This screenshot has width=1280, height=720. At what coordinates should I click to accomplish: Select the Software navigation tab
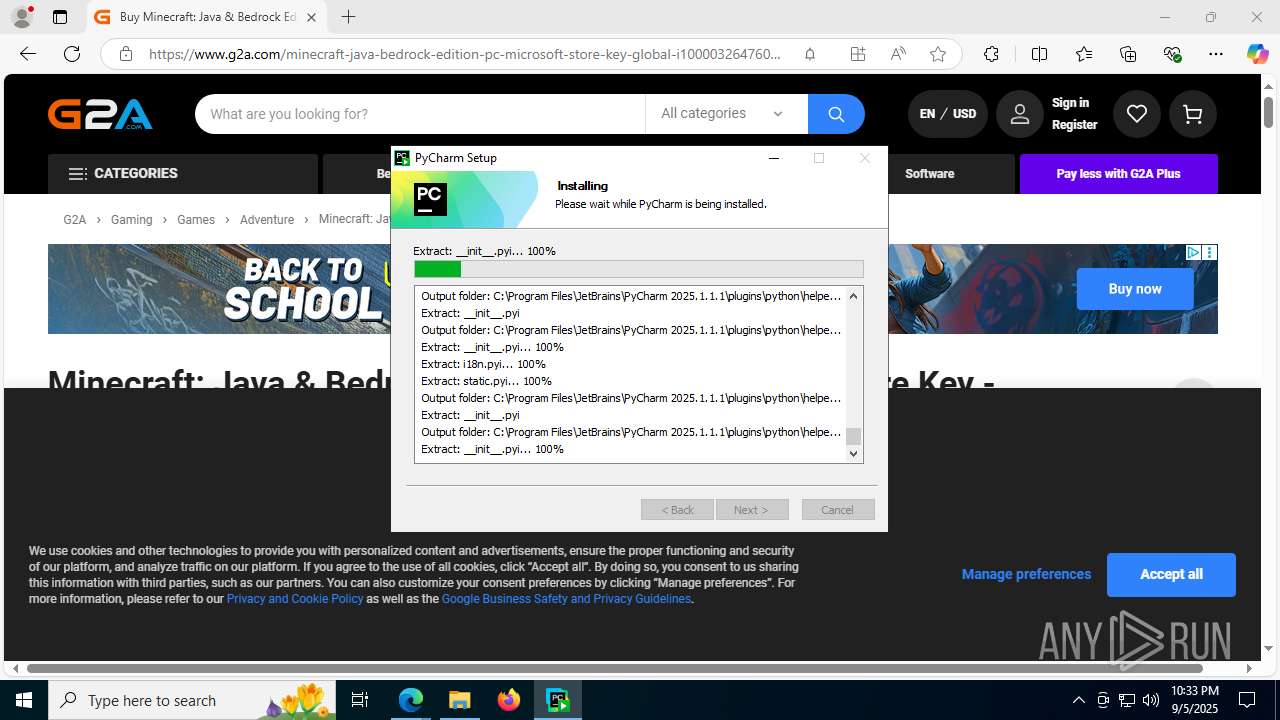[x=929, y=174]
